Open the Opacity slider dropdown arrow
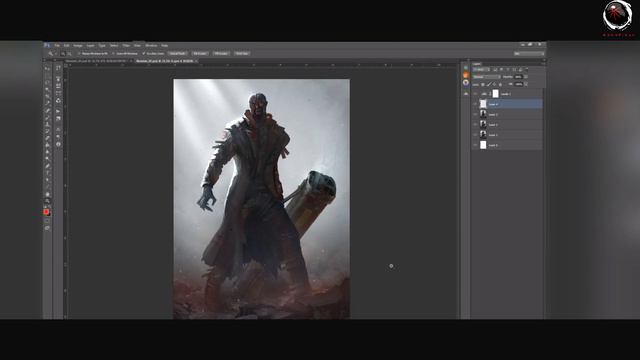This screenshot has height=360, width=640. 526,77
